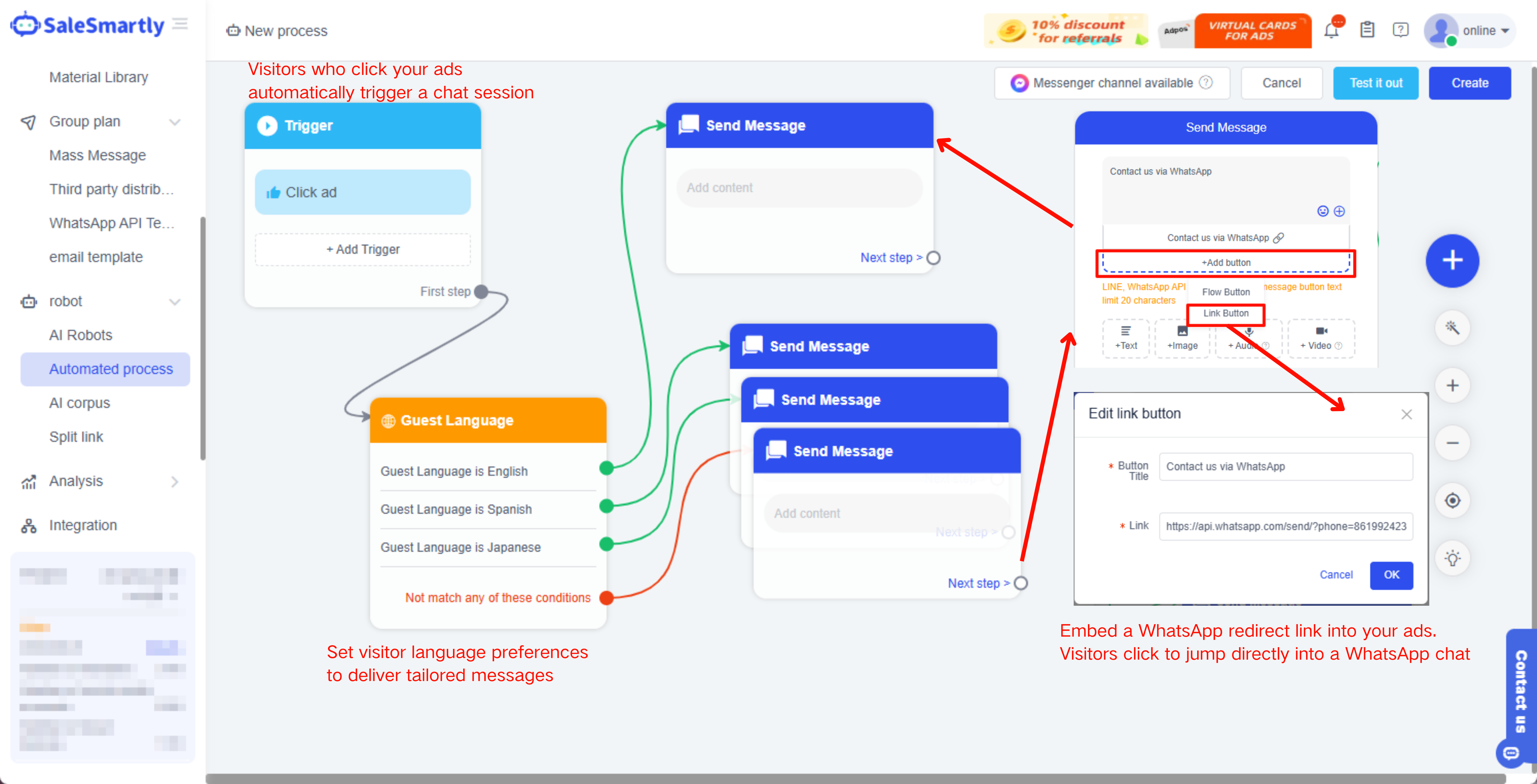Image resolution: width=1537 pixels, height=784 pixels.
Task: Click Add content field in Send Message
Action: [x=799, y=188]
